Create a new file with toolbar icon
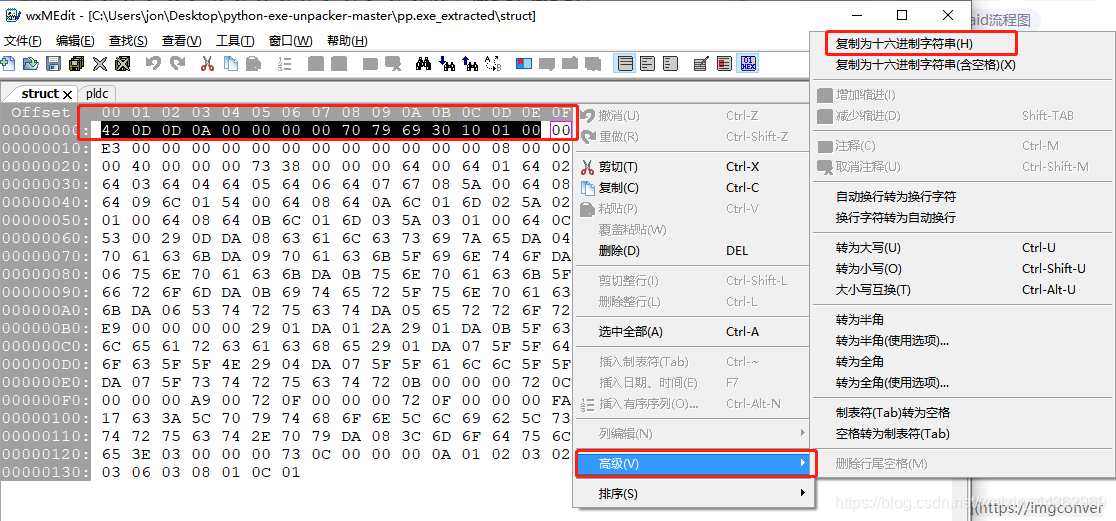Image resolution: width=1116 pixels, height=521 pixels. [9, 63]
